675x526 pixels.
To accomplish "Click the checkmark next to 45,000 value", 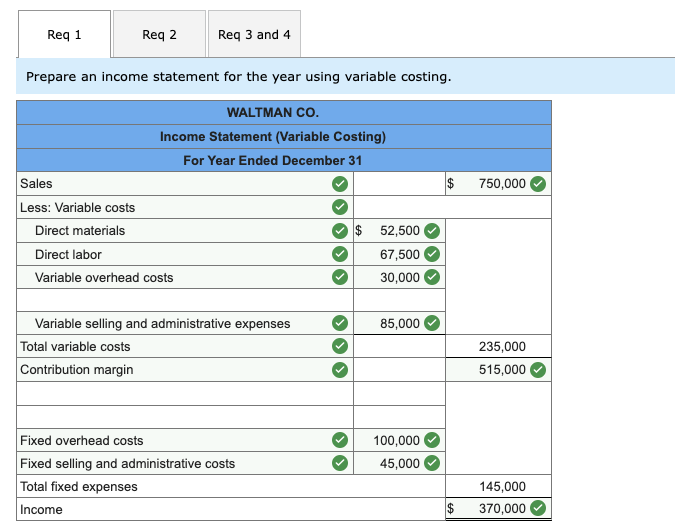I will [432, 463].
